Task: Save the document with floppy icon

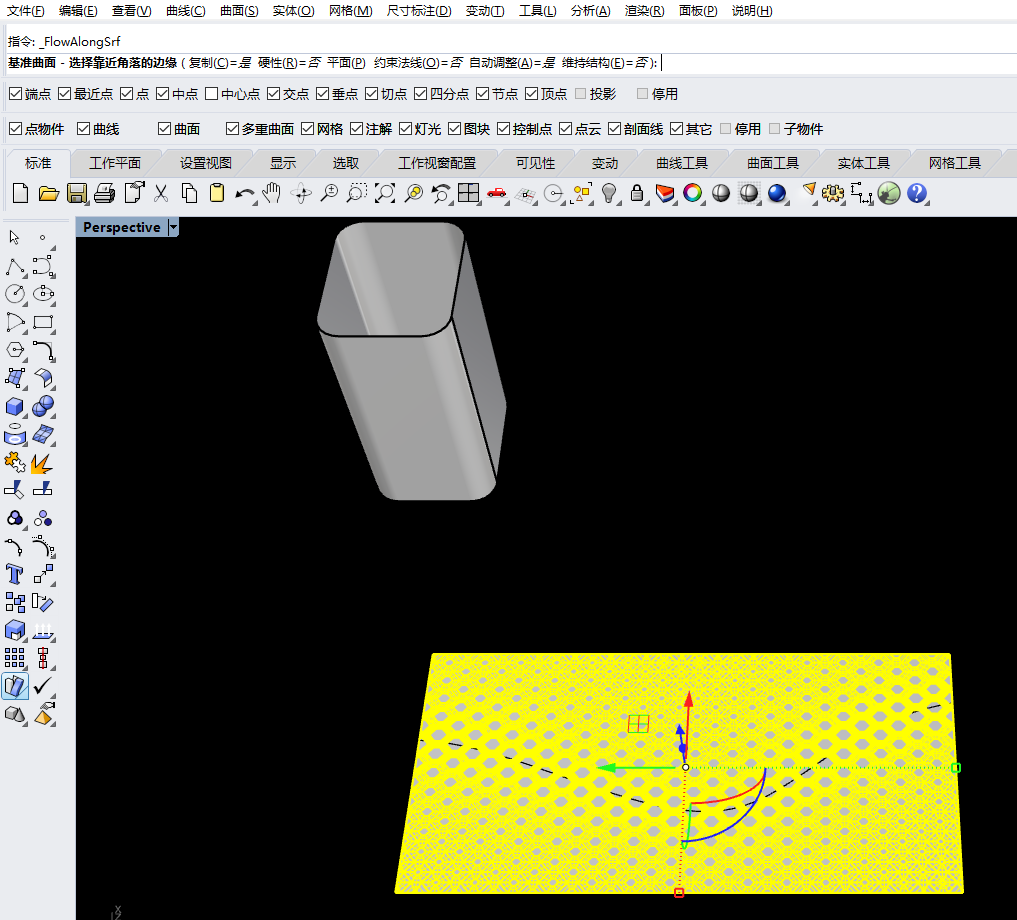Action: 77,193
